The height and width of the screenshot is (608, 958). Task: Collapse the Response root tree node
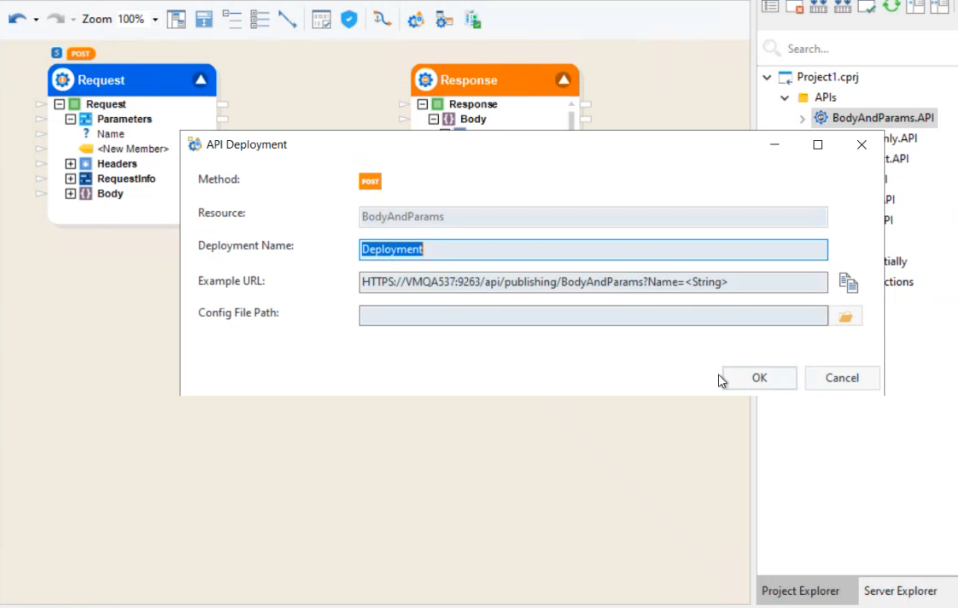tap(422, 104)
